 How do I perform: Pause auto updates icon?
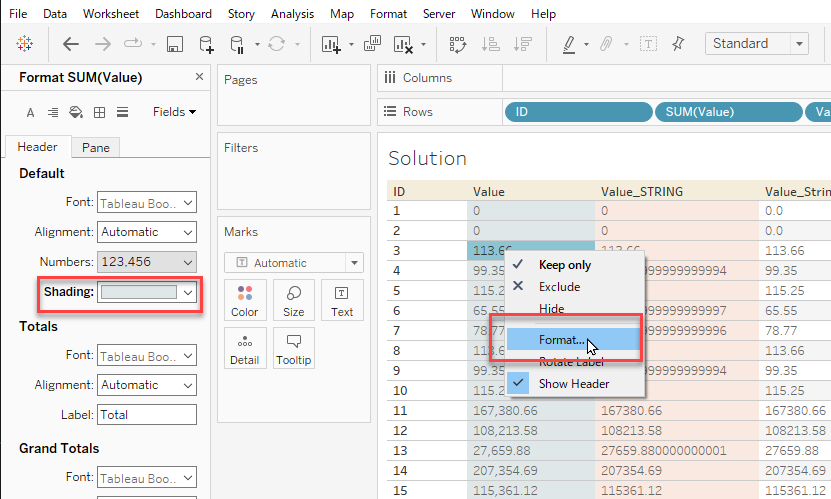click(x=237, y=44)
